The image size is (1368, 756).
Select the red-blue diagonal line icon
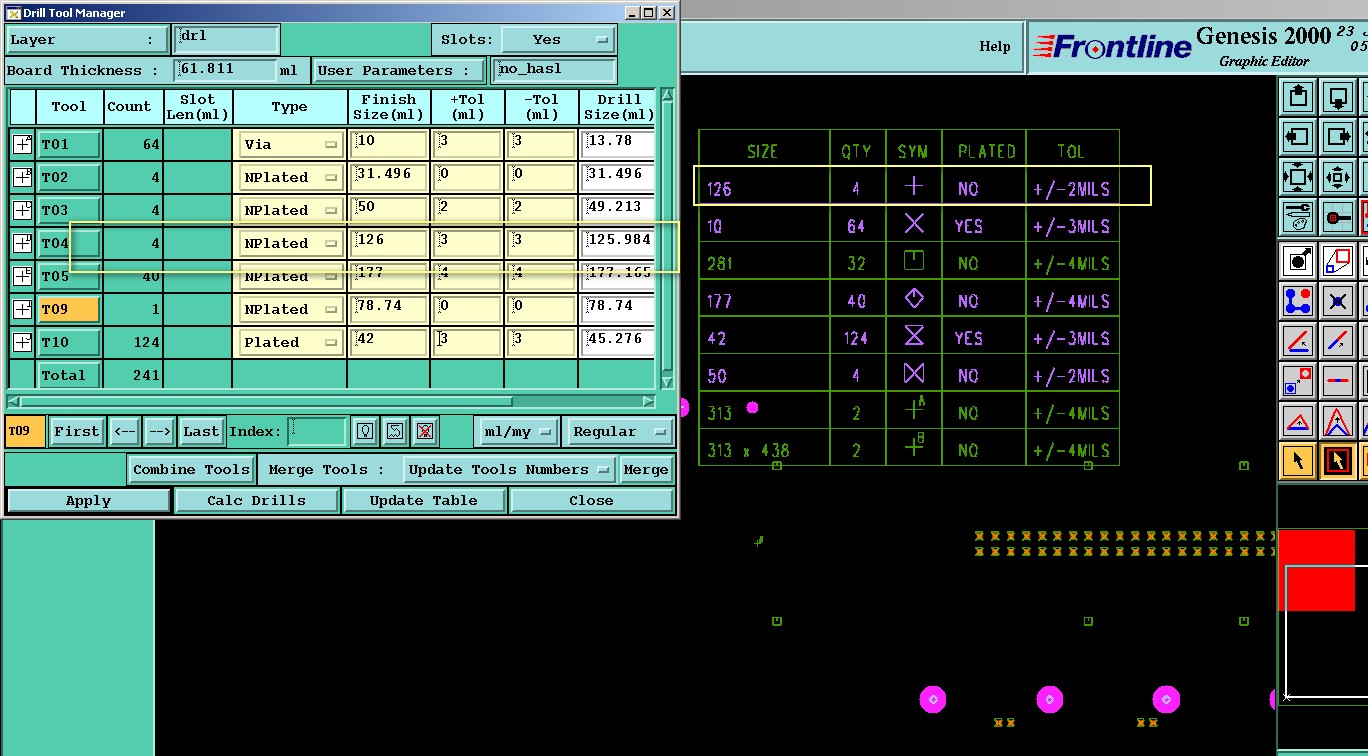pos(1338,341)
